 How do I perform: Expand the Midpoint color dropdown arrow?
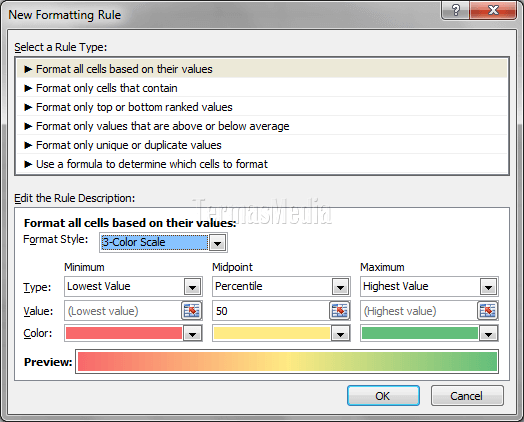[x=341, y=333]
